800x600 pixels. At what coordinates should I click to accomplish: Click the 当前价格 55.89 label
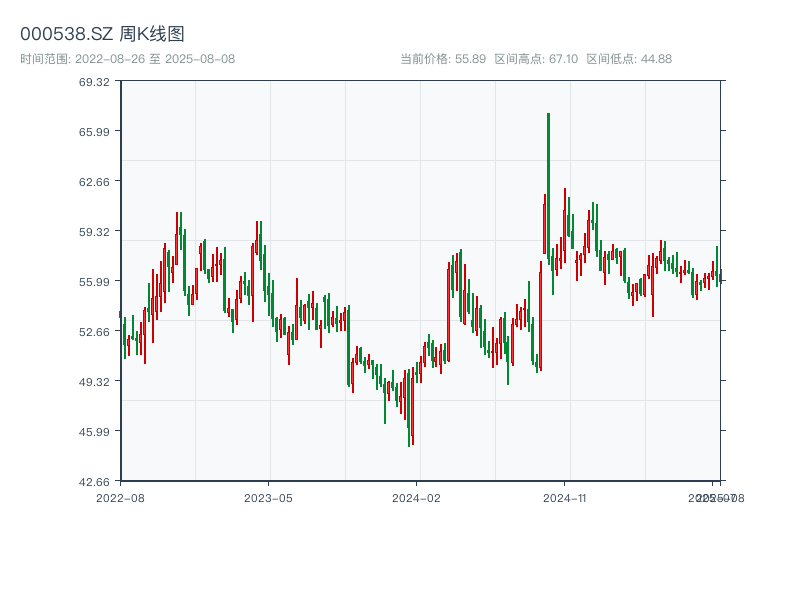coord(443,59)
